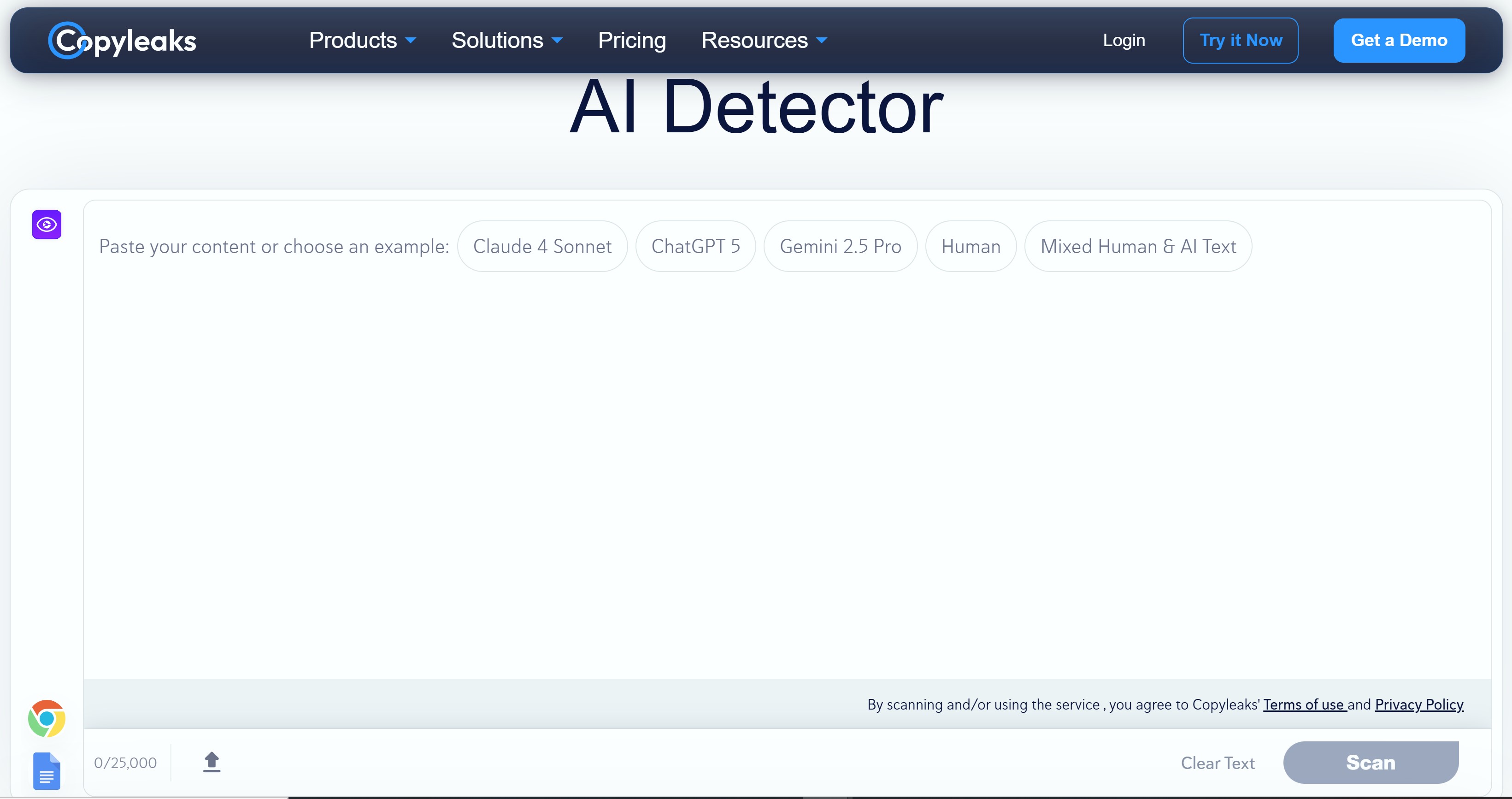
Task: Open the Pricing page
Action: [x=631, y=40]
